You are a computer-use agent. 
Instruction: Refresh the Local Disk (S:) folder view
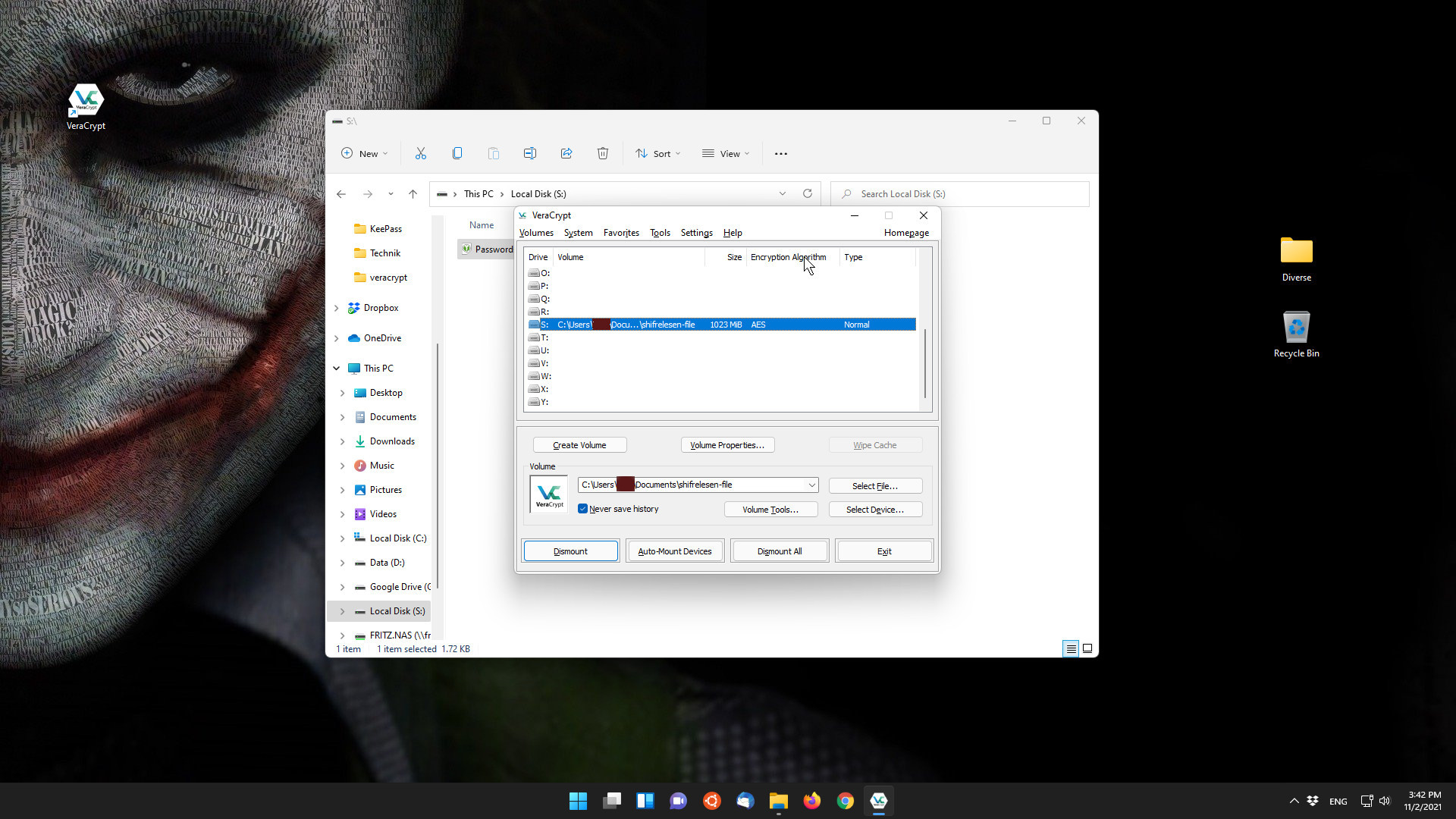pos(808,193)
